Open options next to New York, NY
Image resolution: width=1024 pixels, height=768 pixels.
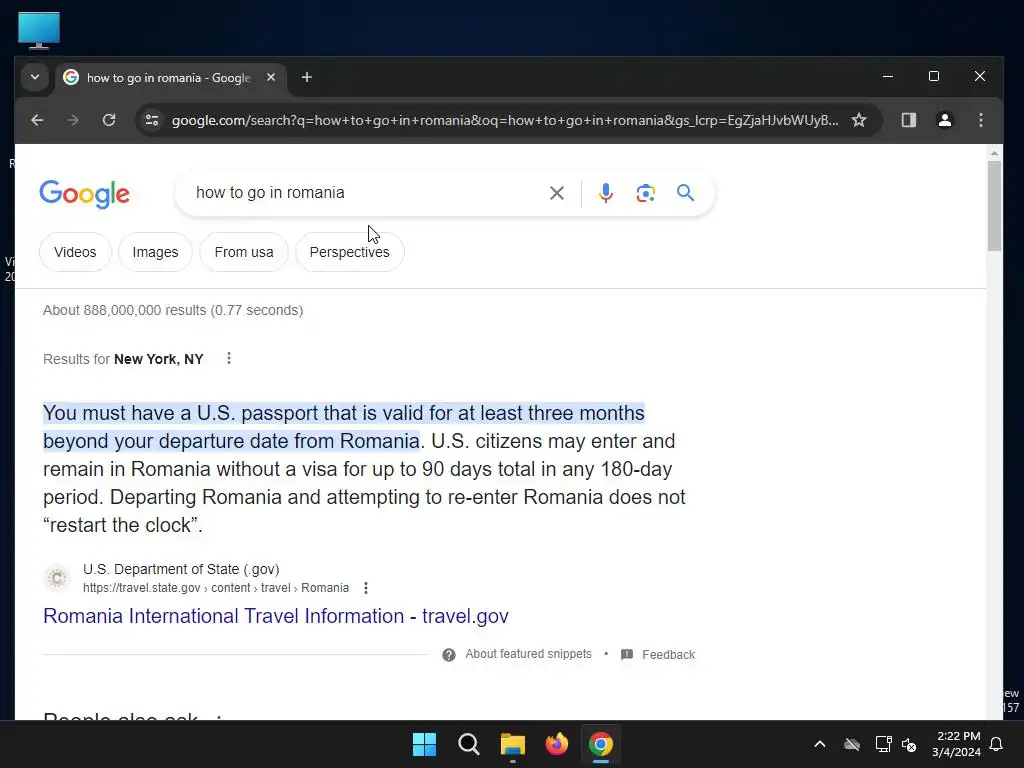229,359
